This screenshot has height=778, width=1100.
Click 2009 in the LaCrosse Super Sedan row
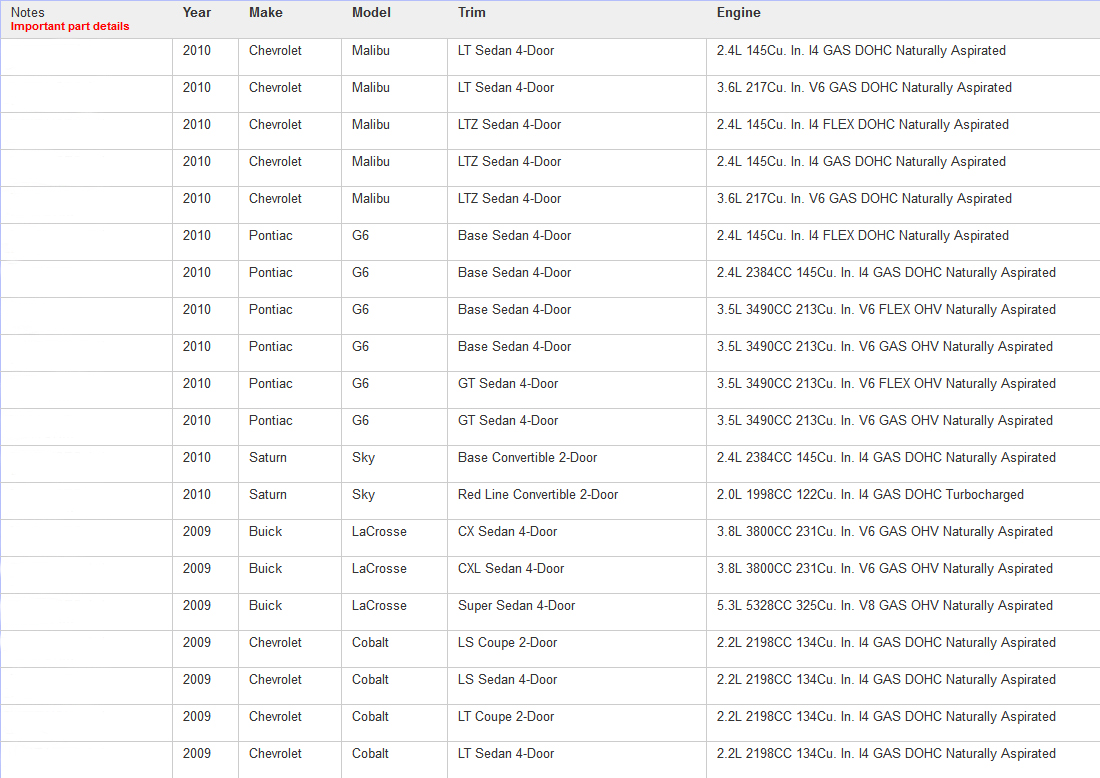[196, 605]
